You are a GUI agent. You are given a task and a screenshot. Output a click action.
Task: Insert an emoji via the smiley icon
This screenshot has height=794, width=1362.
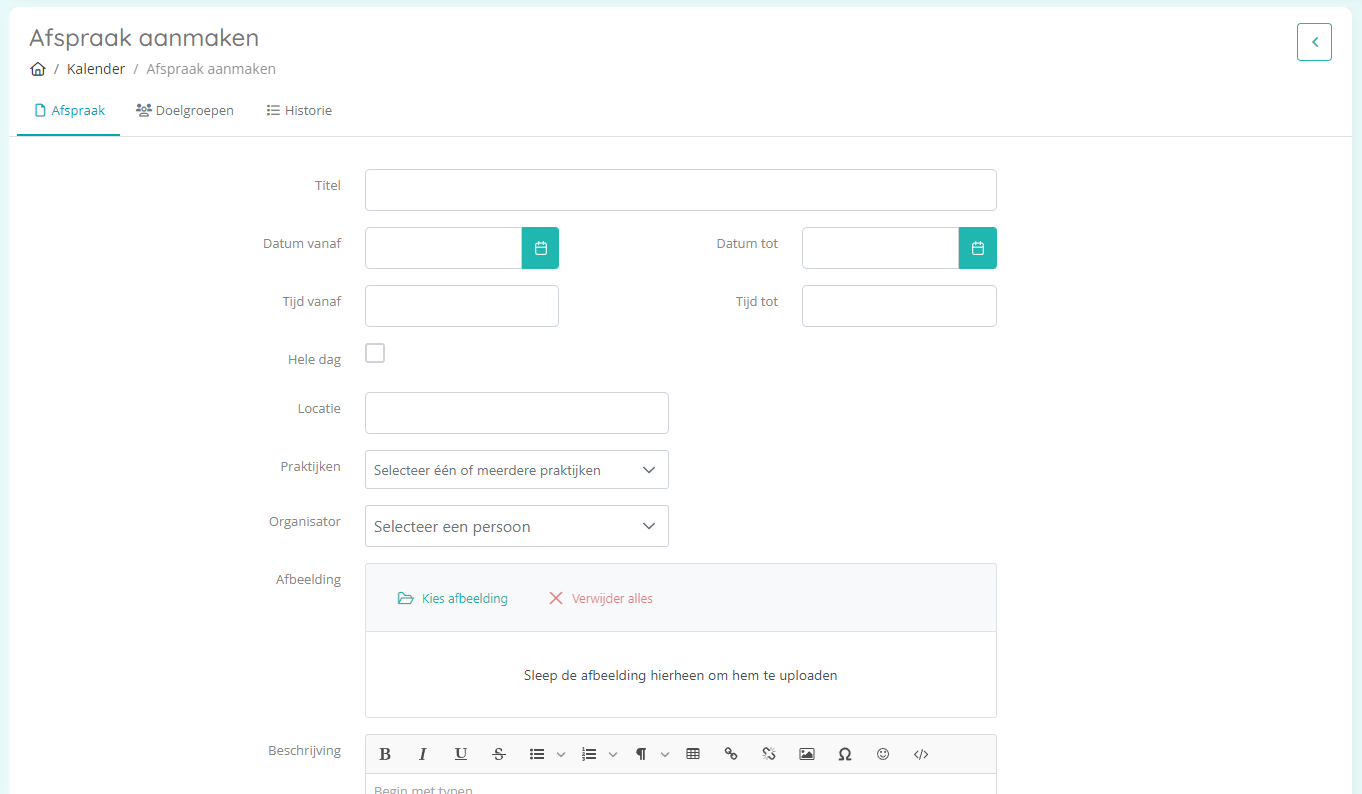point(883,754)
